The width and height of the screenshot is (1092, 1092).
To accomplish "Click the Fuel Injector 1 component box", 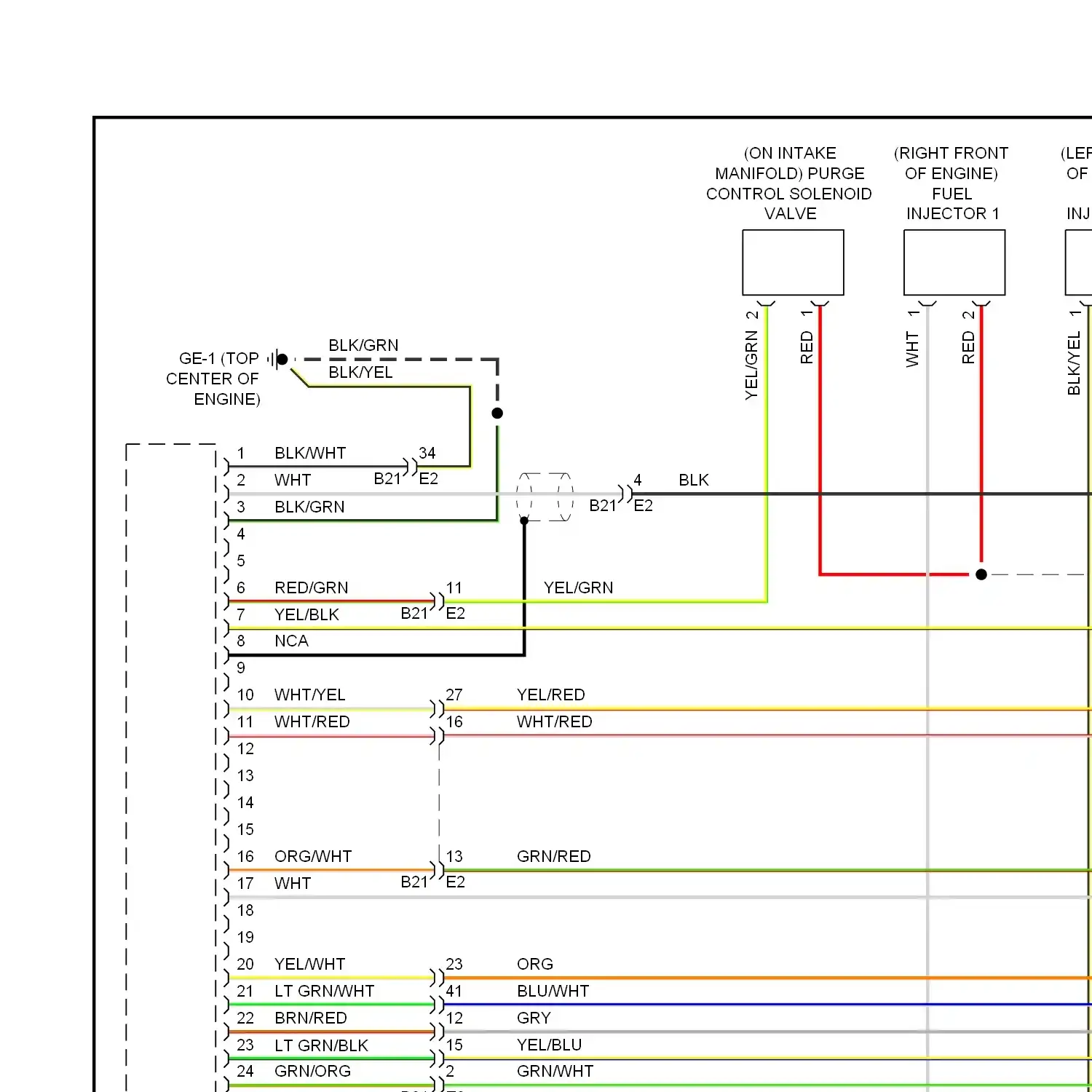I will coord(954,263).
